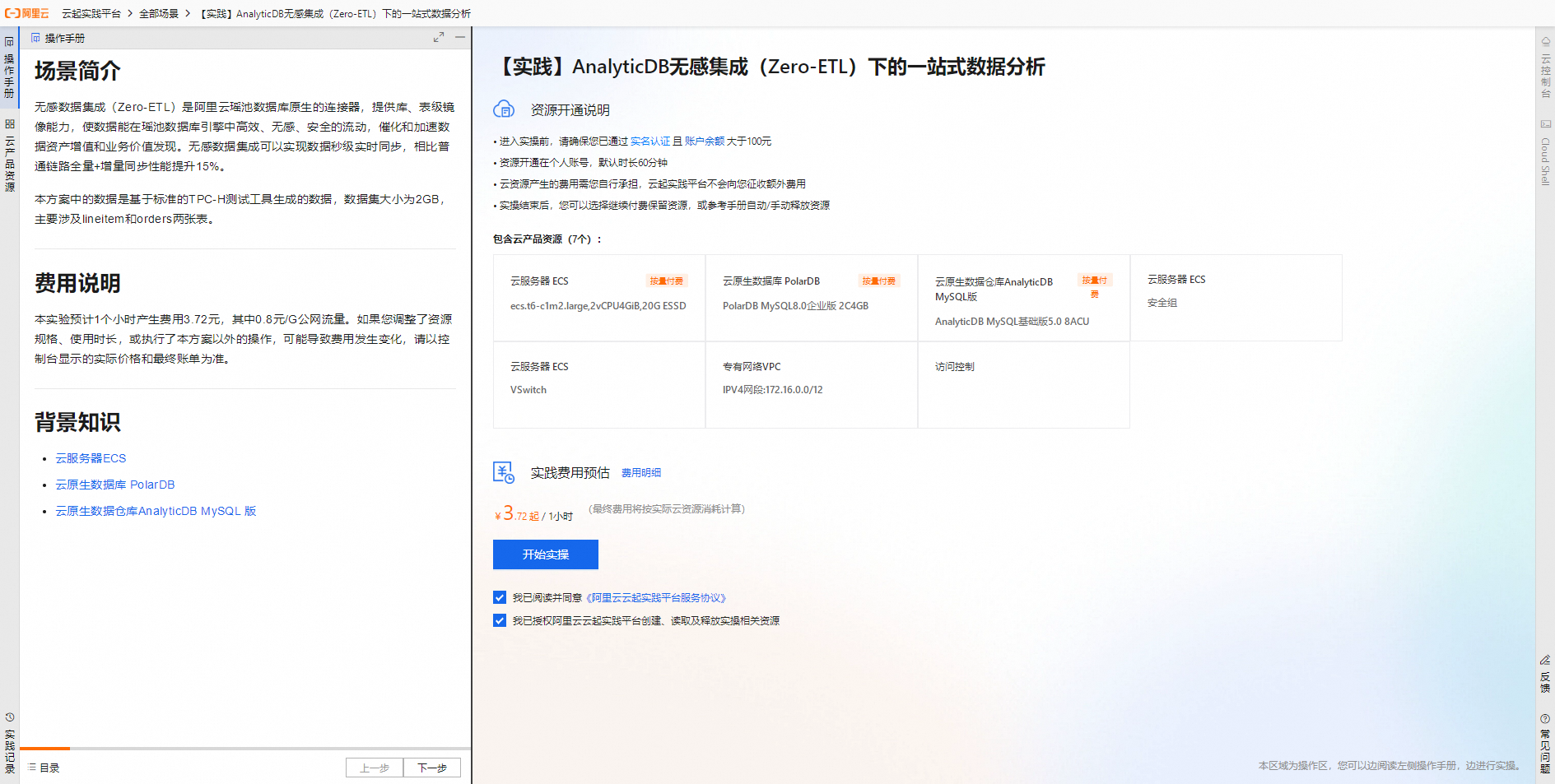Select the ECS VSwitch resource card
Viewport: 1555px width, 784px height.
pyautogui.click(x=599, y=385)
